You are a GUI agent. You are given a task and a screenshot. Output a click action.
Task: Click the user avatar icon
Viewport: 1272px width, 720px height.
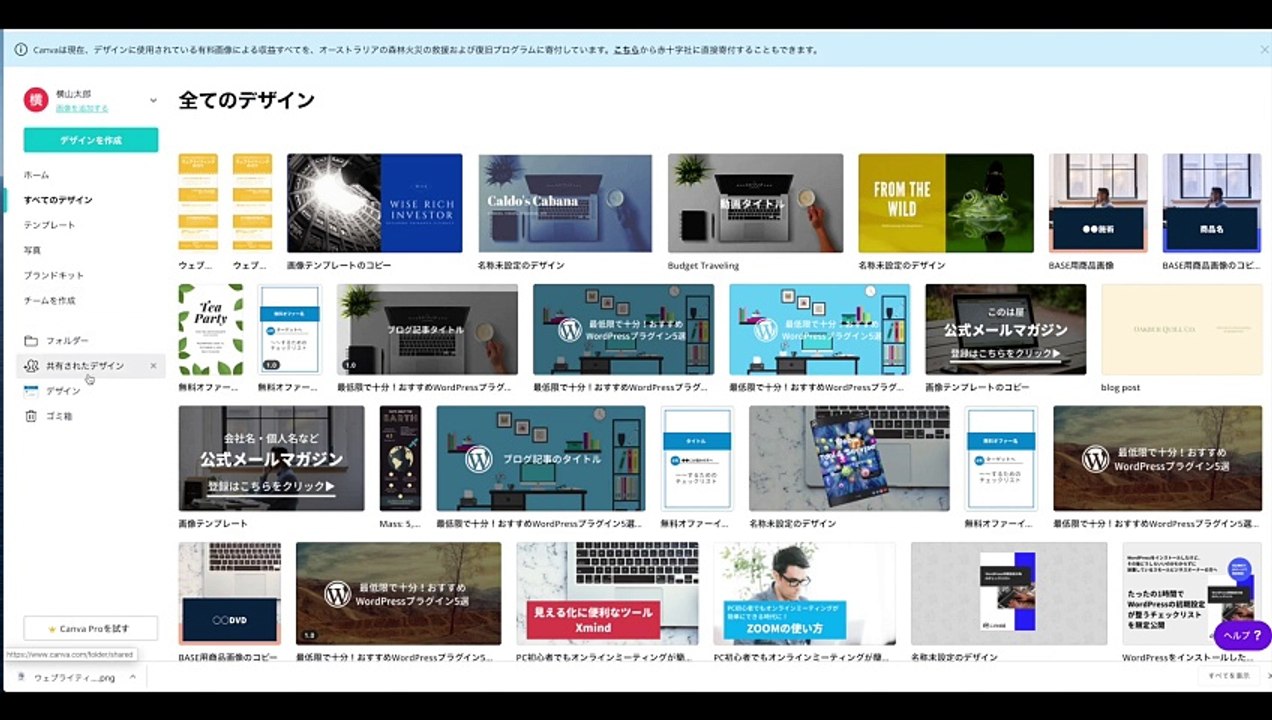point(35,99)
